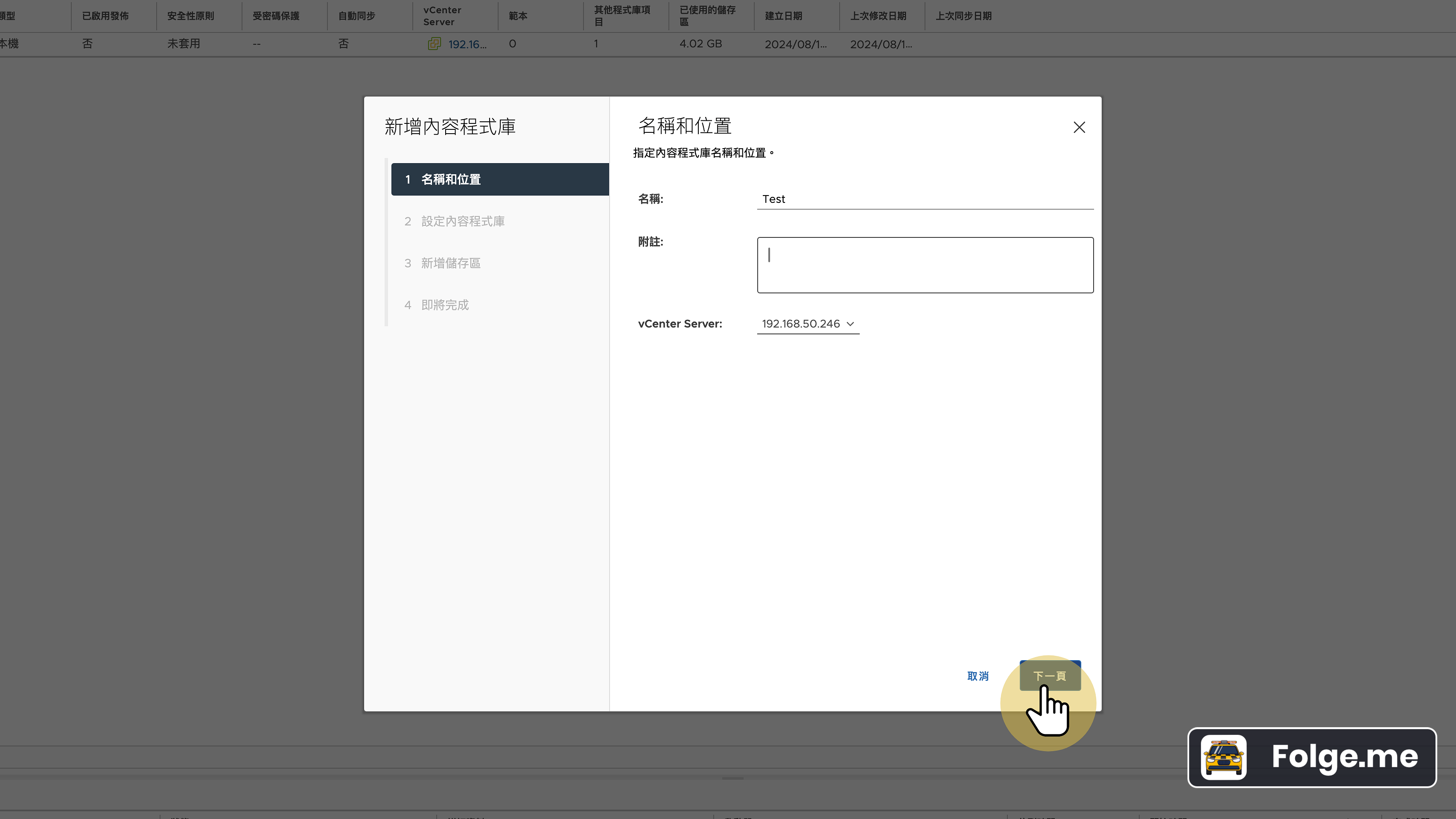Close the 新增內容程式庫 dialog with X
1456x819 pixels.
[1079, 128]
